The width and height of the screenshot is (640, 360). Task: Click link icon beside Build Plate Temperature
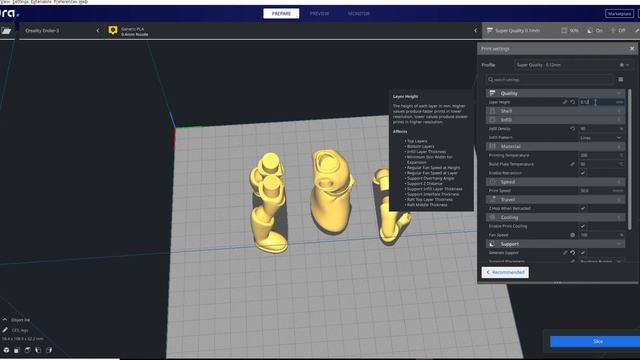pyautogui.click(x=573, y=164)
